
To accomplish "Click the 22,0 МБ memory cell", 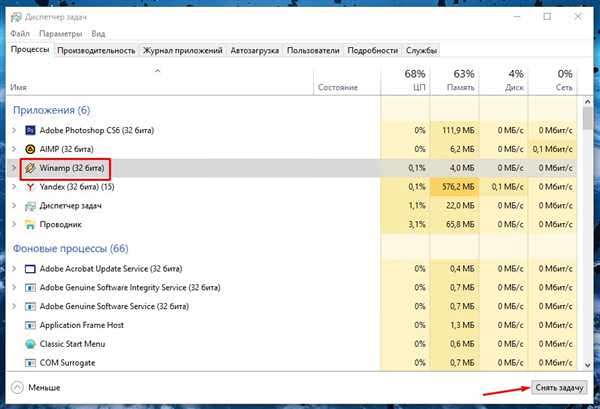I will 455,206.
